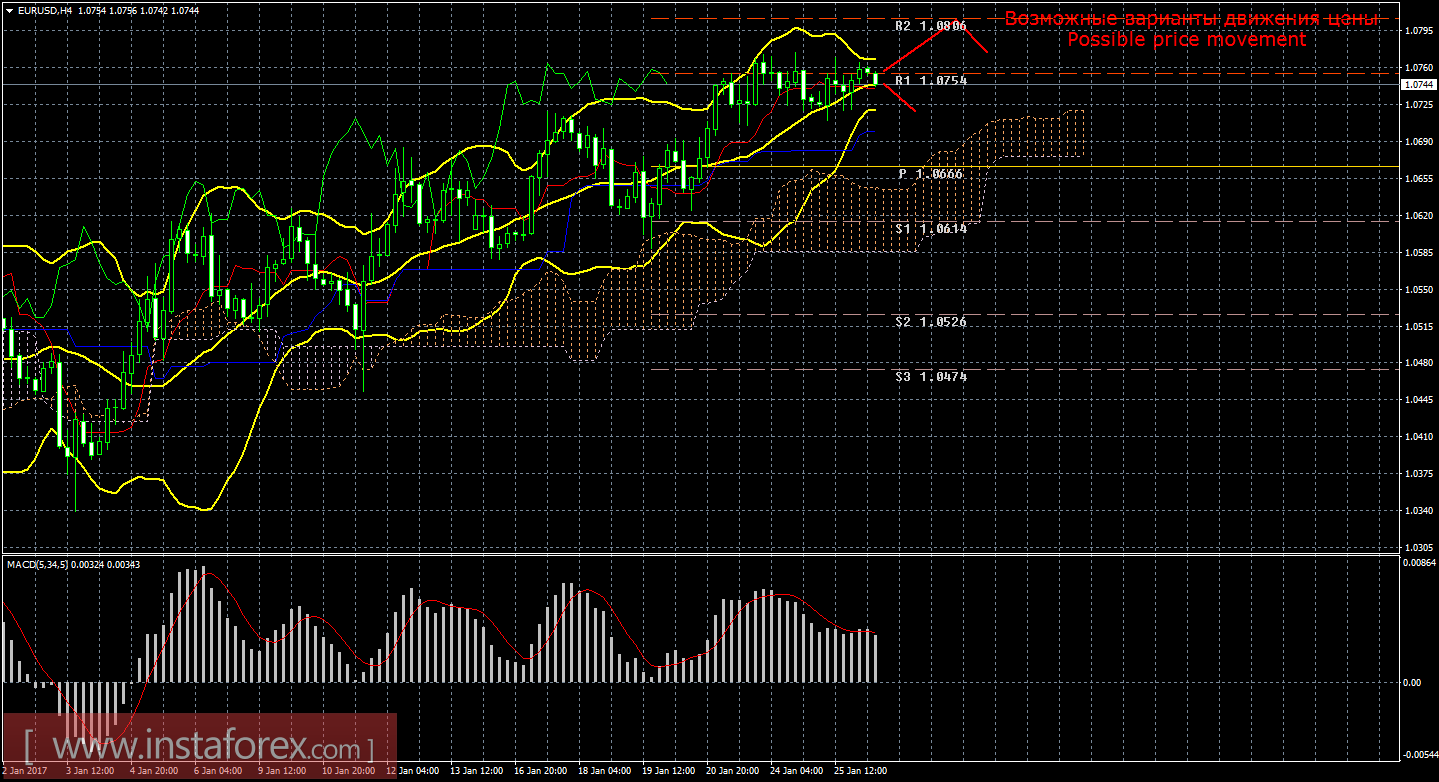Select the S3 1.0474 support label
1439x782 pixels.
pos(931,376)
